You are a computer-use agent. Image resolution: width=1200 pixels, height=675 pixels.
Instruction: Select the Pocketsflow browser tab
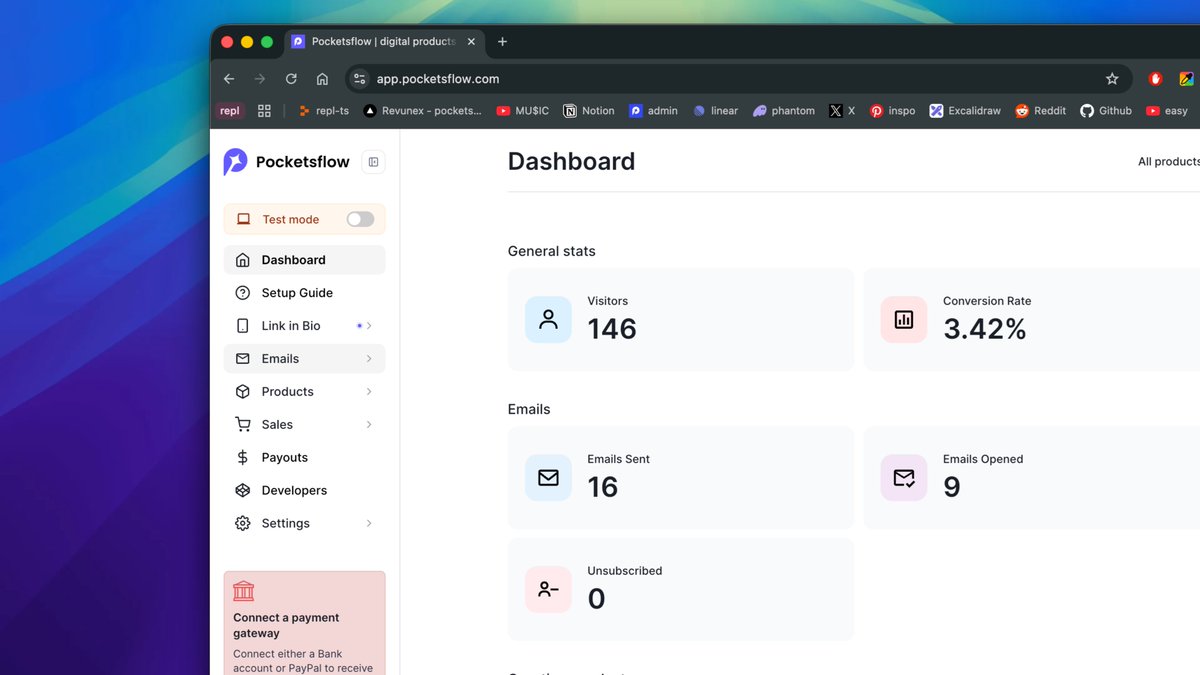(x=383, y=42)
